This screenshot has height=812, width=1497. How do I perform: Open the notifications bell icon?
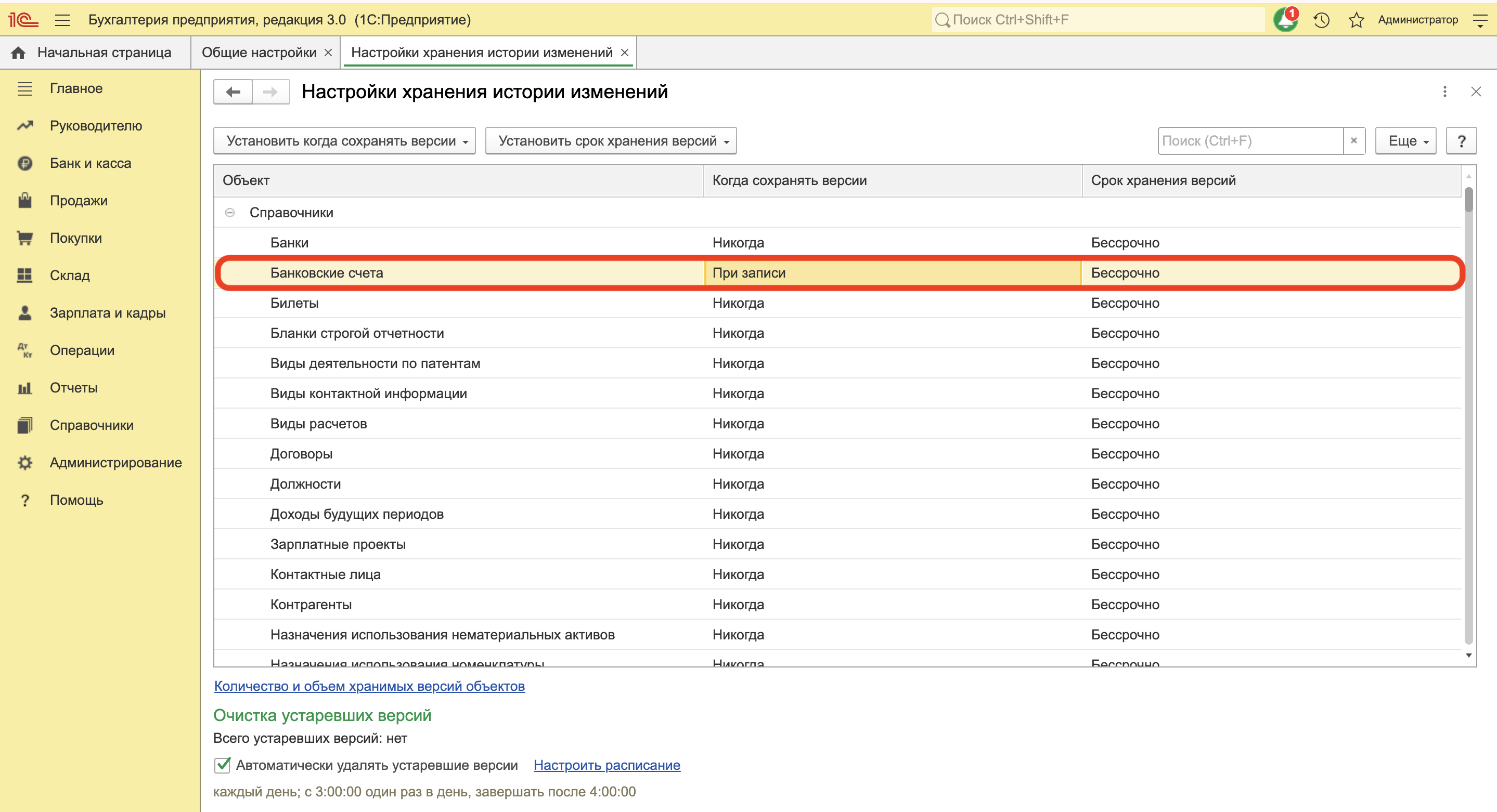pyautogui.click(x=1285, y=20)
